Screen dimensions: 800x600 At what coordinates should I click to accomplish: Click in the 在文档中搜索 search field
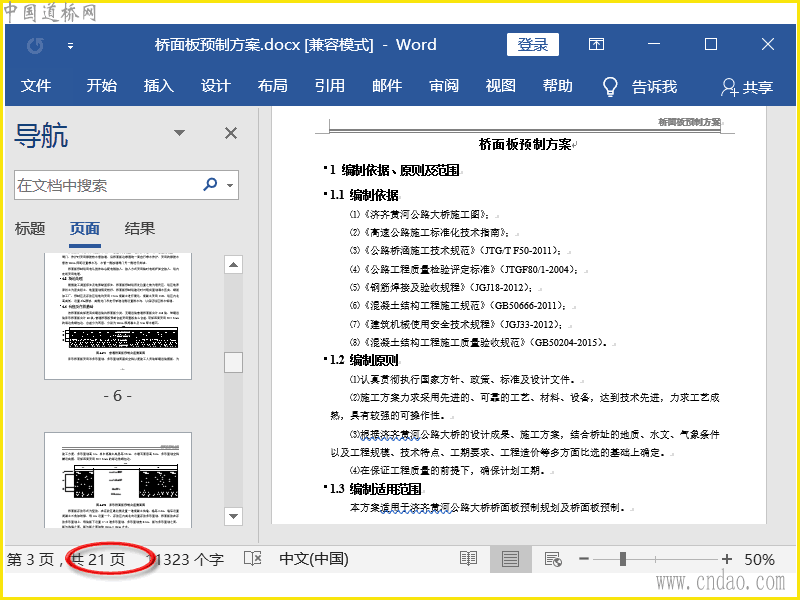(105, 185)
